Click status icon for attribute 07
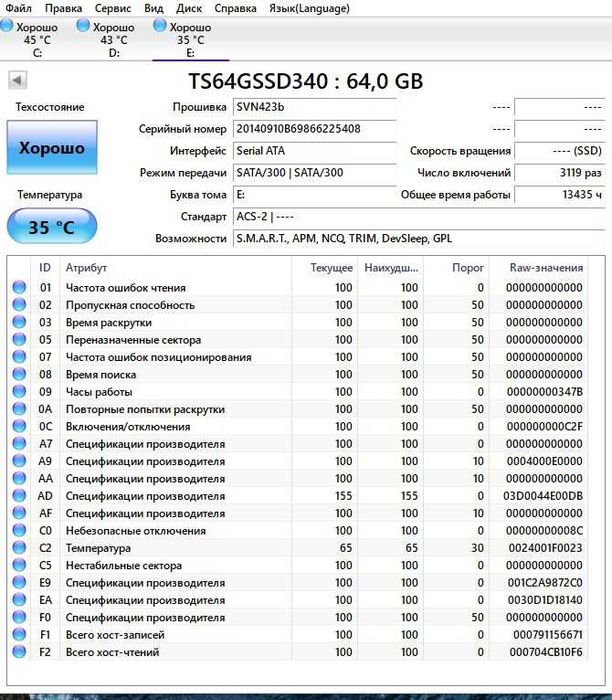Image resolution: width=612 pixels, height=700 pixels. [x=19, y=357]
